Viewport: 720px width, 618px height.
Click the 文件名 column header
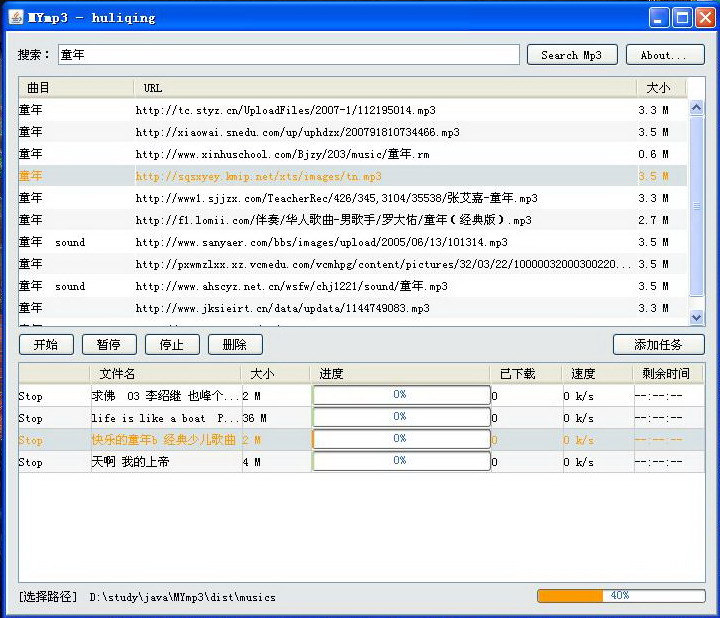tap(165, 374)
